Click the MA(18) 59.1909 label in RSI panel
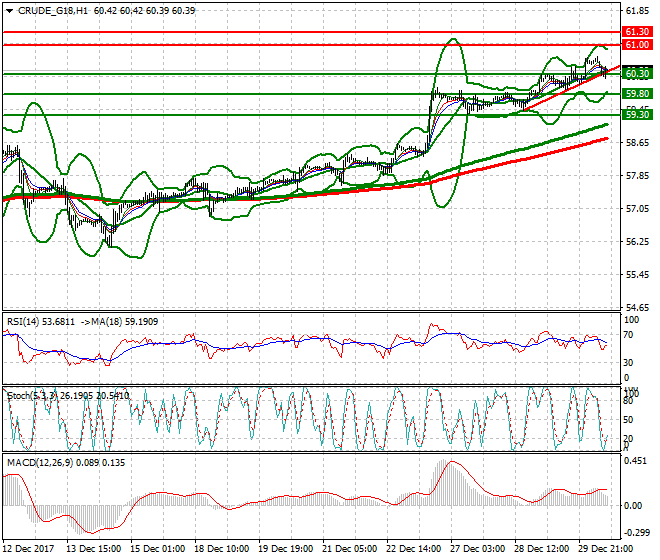This screenshot has height=560, width=660. pos(125,322)
